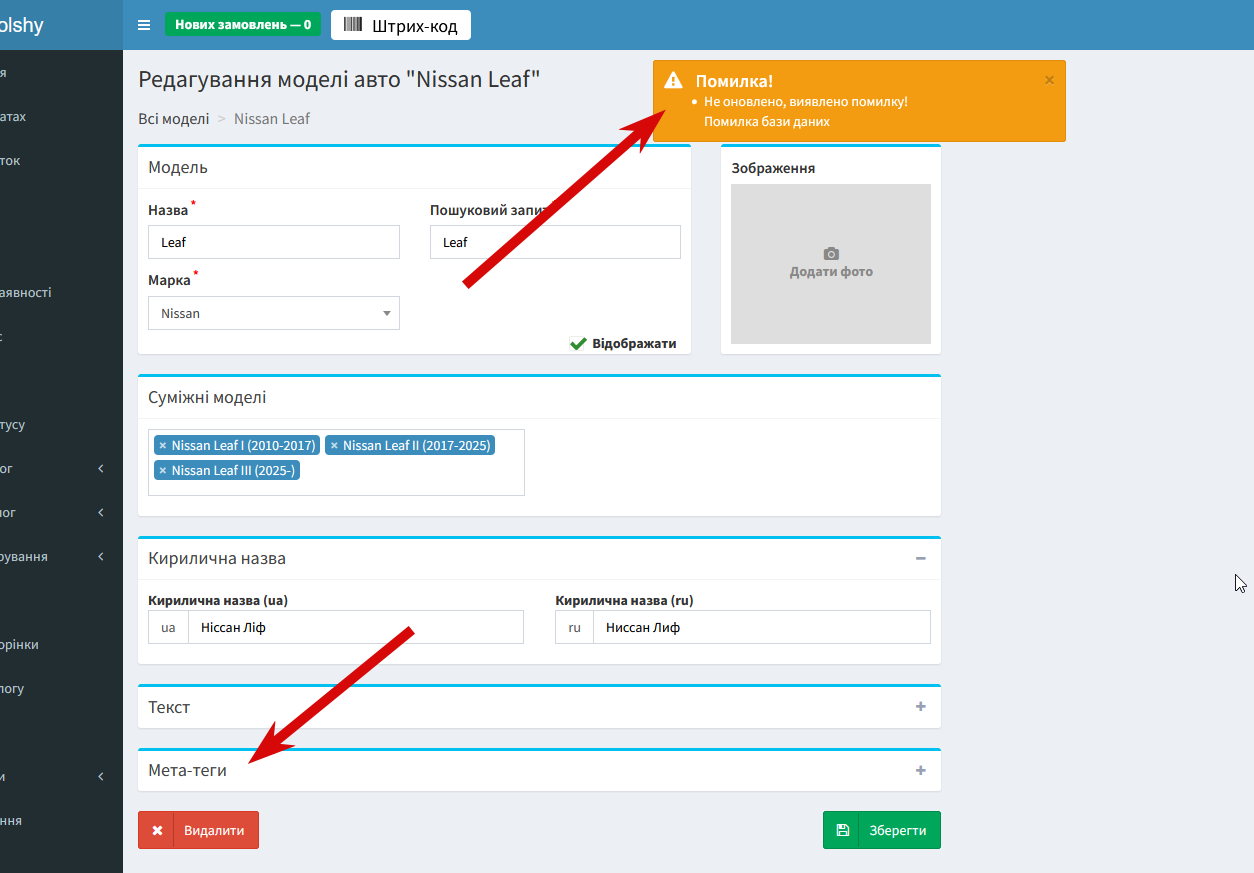Click the camera icon to add photo
Viewport: 1254px width, 873px height.
point(831,254)
